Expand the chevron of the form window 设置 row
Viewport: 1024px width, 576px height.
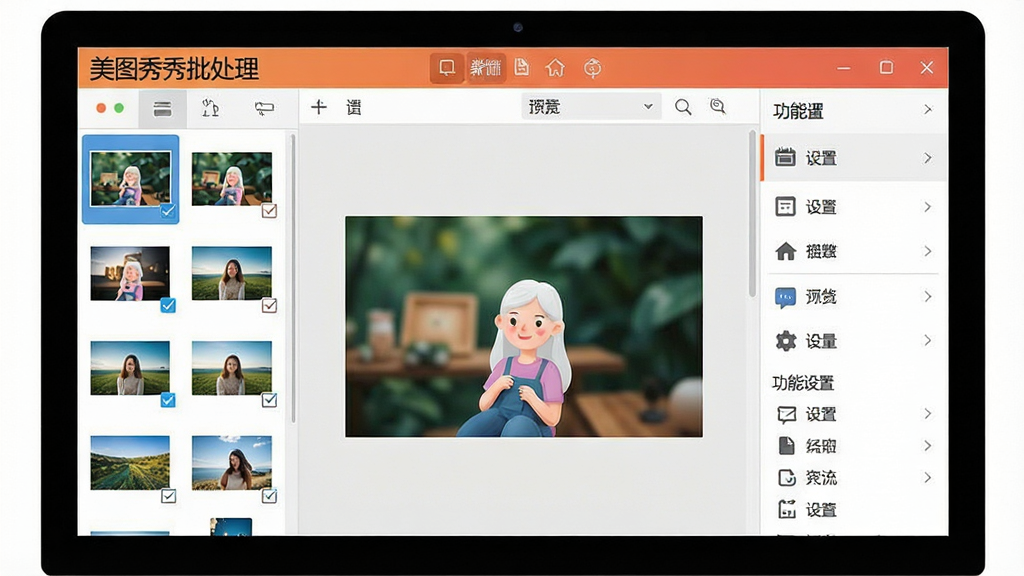coord(928,207)
